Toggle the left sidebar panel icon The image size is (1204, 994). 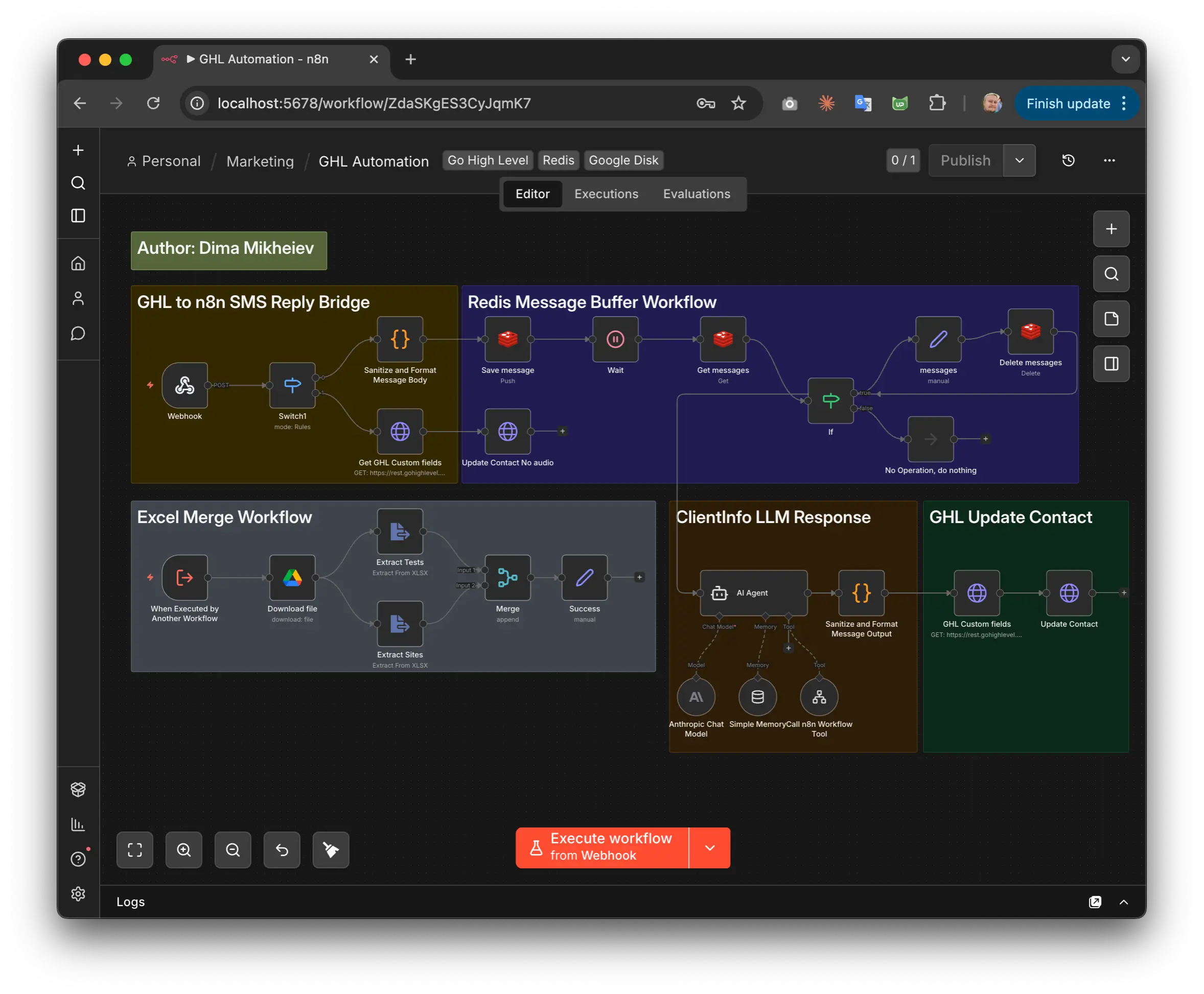click(x=78, y=216)
